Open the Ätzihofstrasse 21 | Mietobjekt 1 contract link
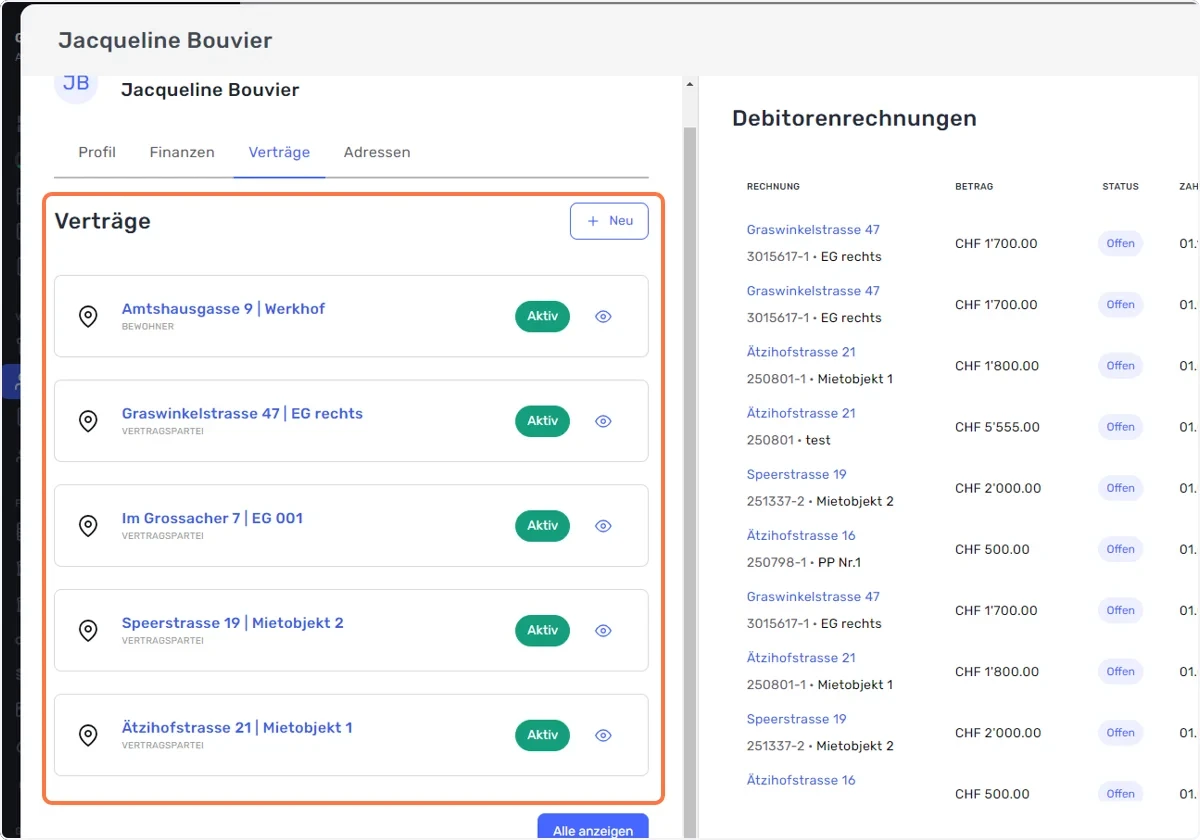This screenshot has height=840, width=1200. click(237, 728)
